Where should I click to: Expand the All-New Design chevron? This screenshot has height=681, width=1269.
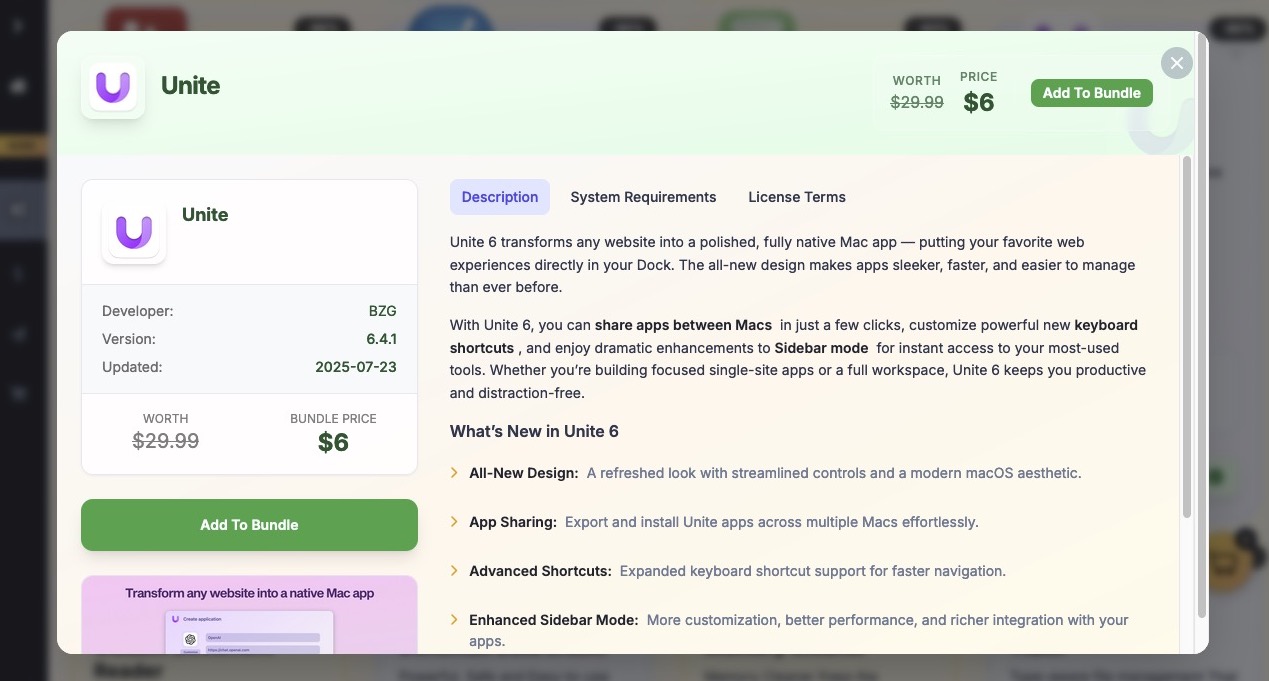(455, 471)
